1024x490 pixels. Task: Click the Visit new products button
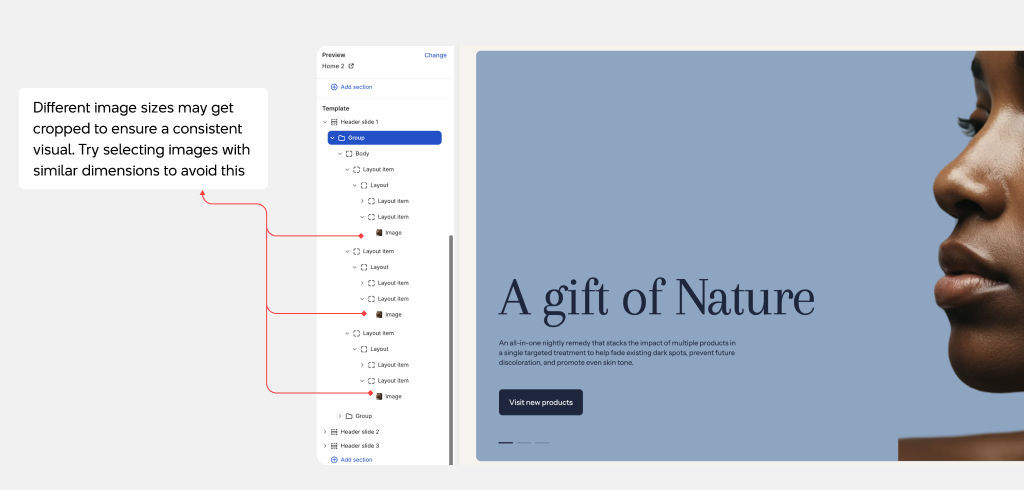pos(540,402)
